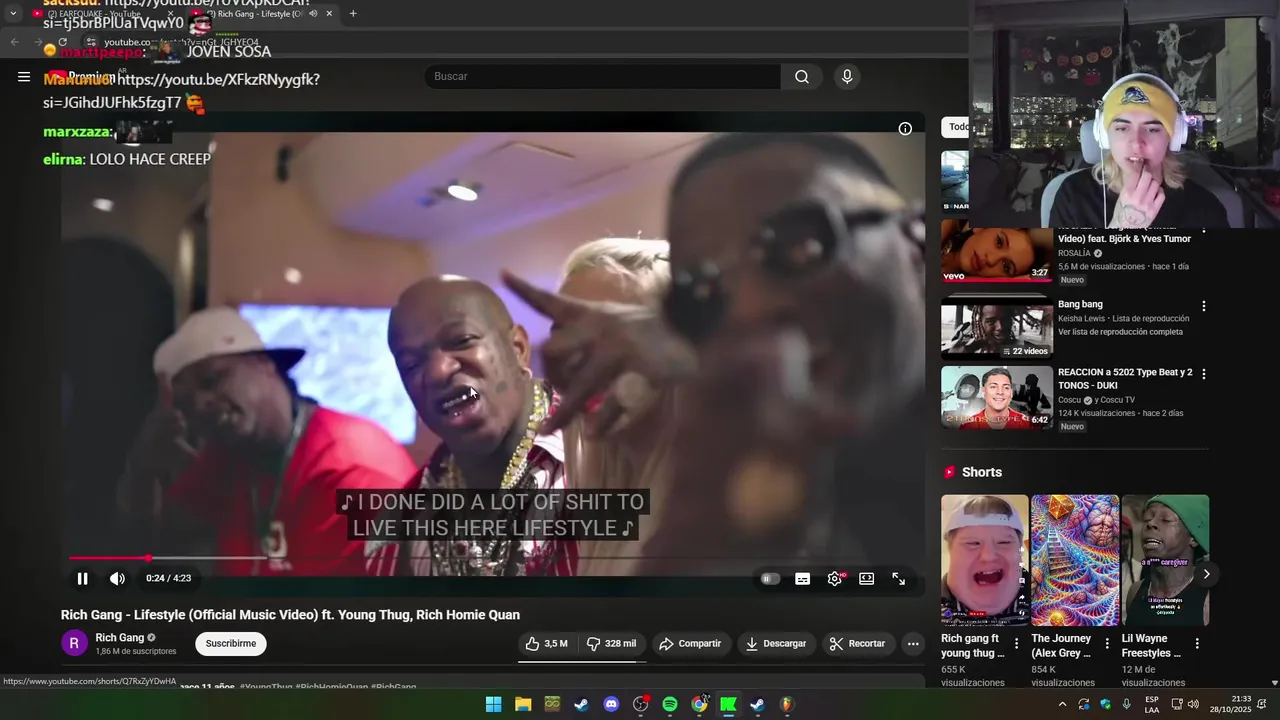Click the Suscribirme button
The image size is (1280, 720).
pos(231,644)
